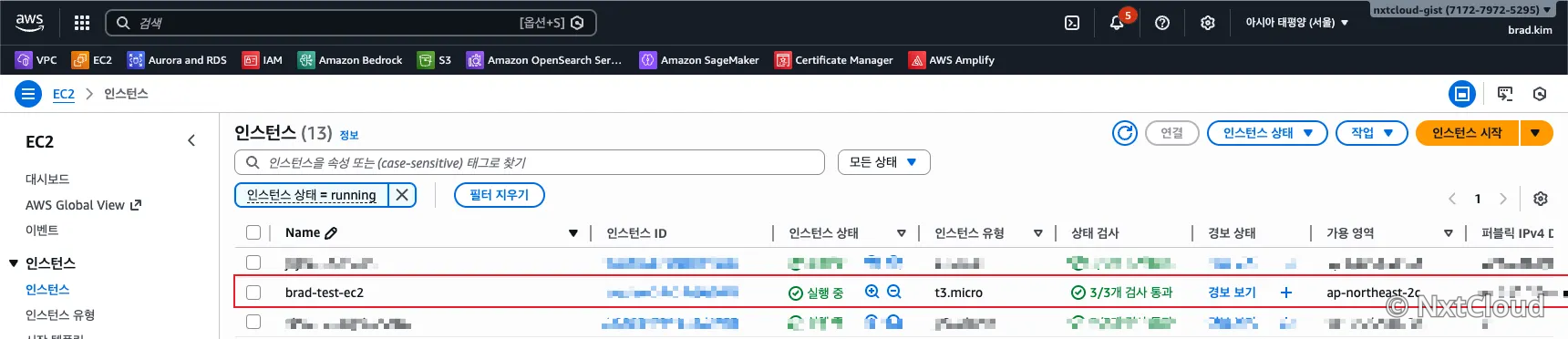Remove the running state filter with X
1568x339 pixels.
point(402,195)
